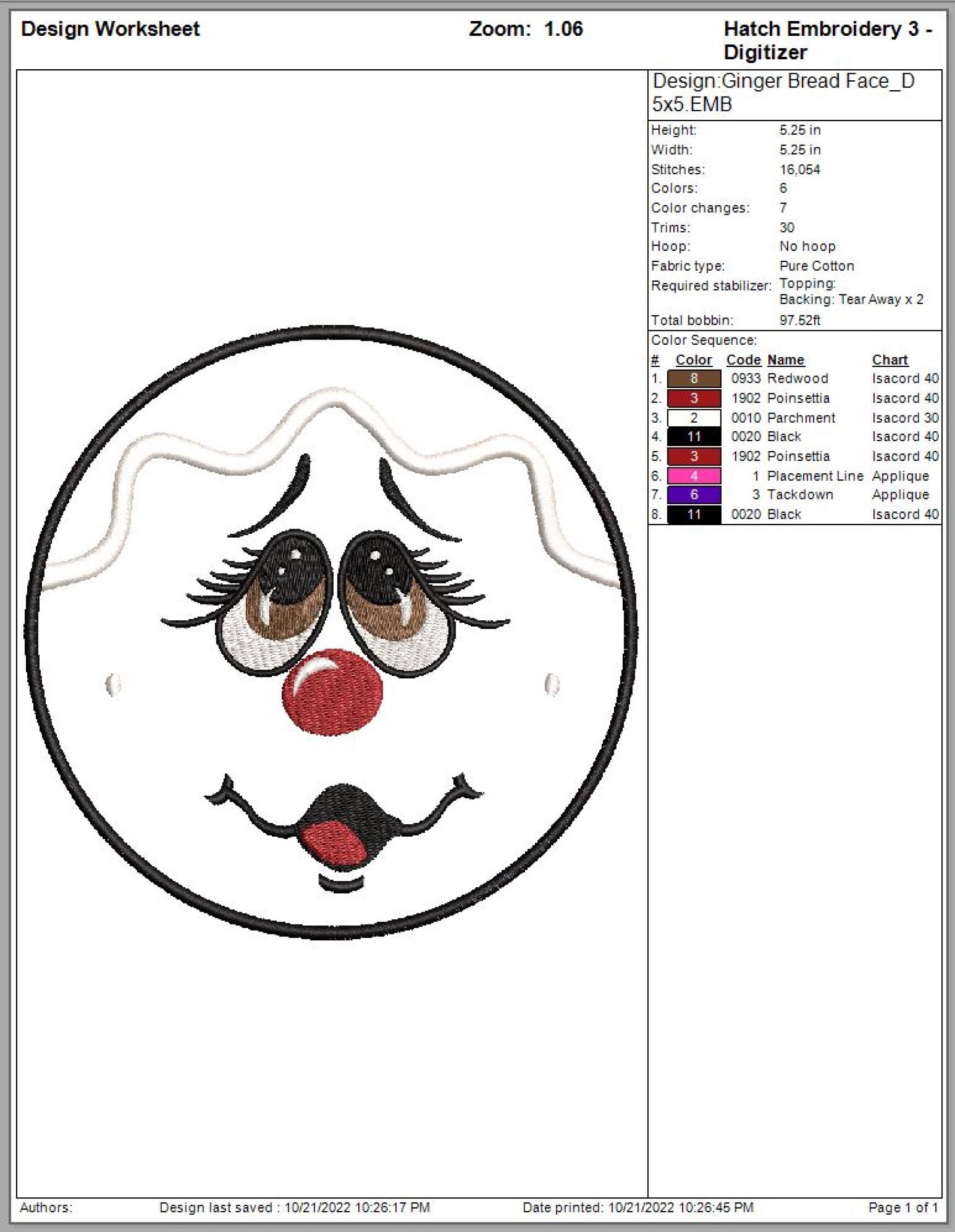Click the Code column header
Screen dimensions: 955x1232
coord(743,360)
